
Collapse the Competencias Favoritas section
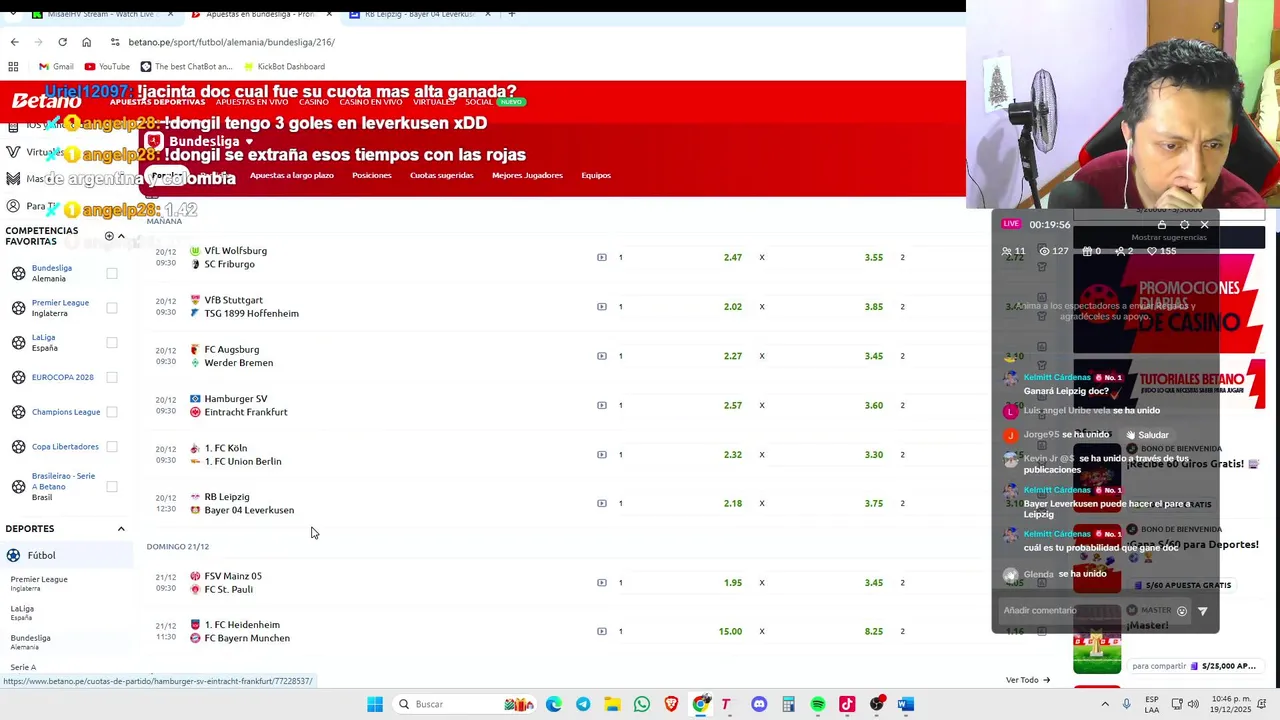(121, 237)
